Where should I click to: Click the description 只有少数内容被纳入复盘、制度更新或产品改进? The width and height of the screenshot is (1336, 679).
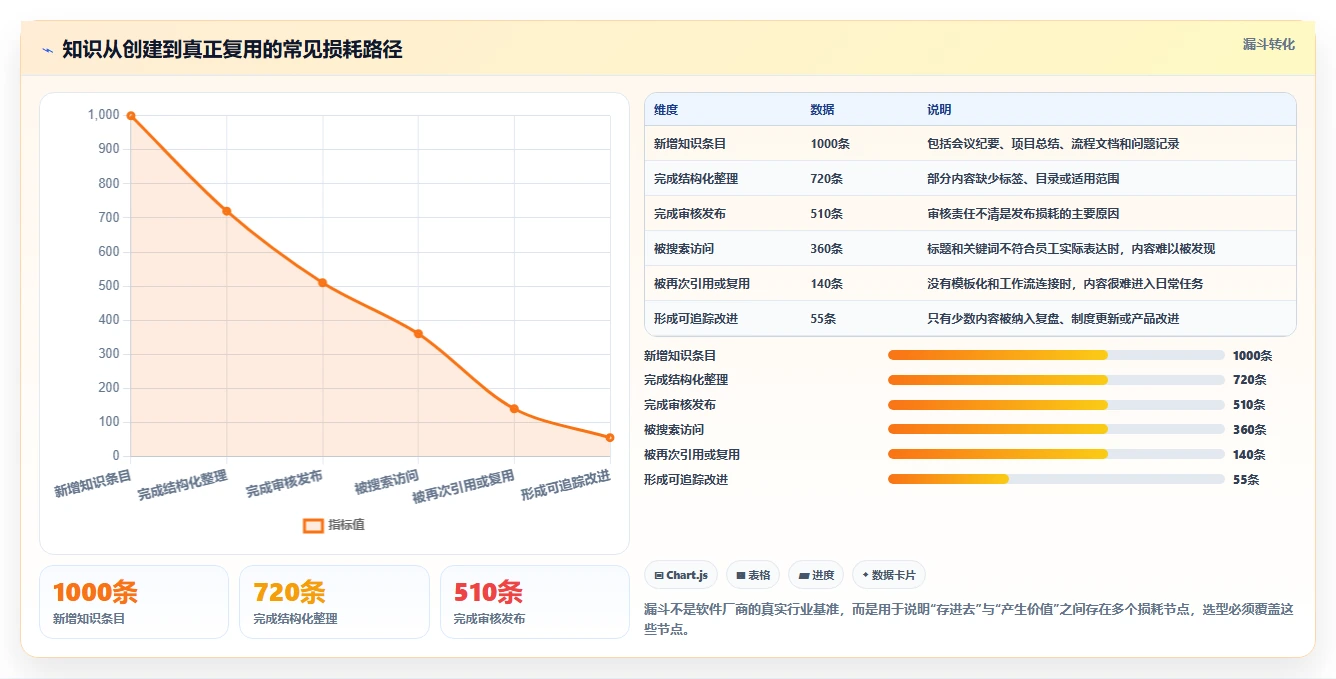click(x=1053, y=319)
